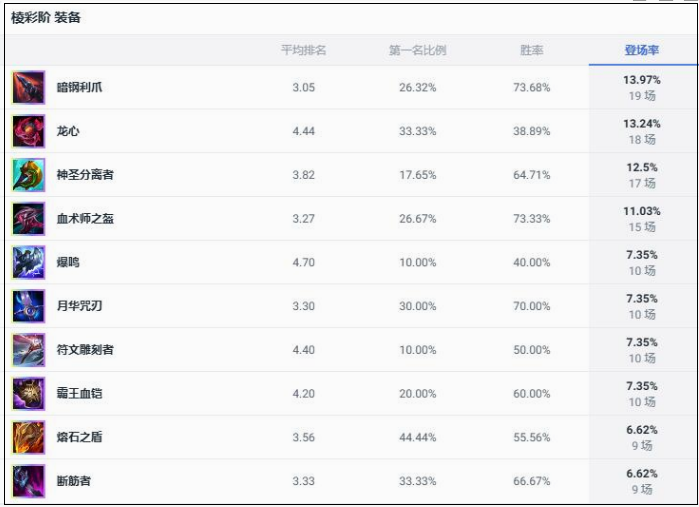Open the 暗钢利爪 name link
This screenshot has width=699, height=507.
(x=79, y=87)
